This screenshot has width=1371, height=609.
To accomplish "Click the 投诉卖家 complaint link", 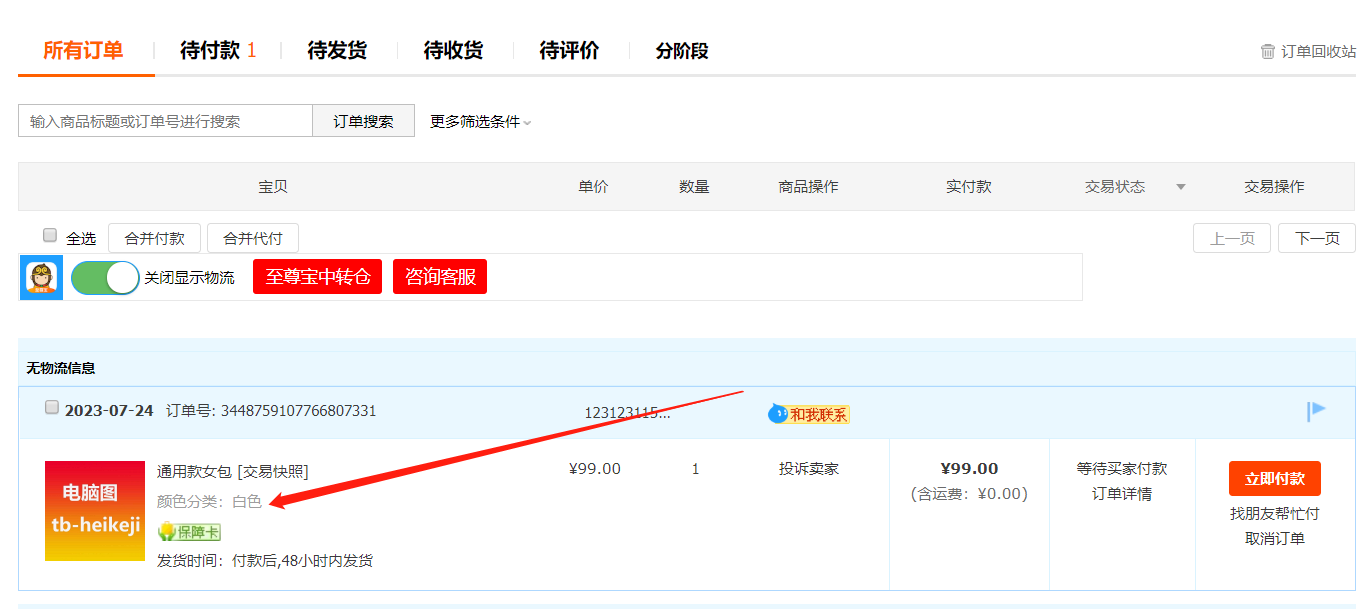I will coord(807,468).
